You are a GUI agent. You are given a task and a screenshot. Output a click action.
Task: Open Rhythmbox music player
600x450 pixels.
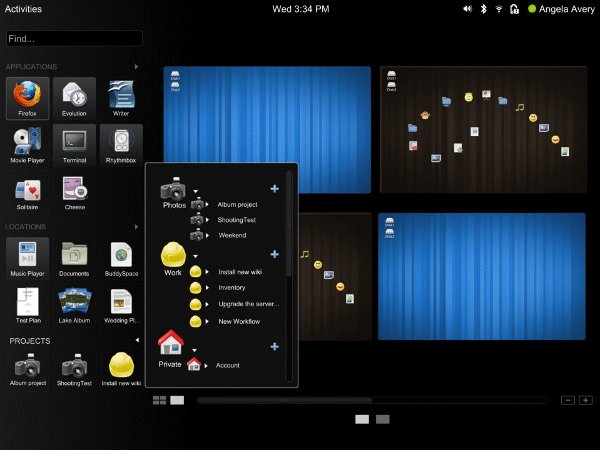(x=122, y=146)
